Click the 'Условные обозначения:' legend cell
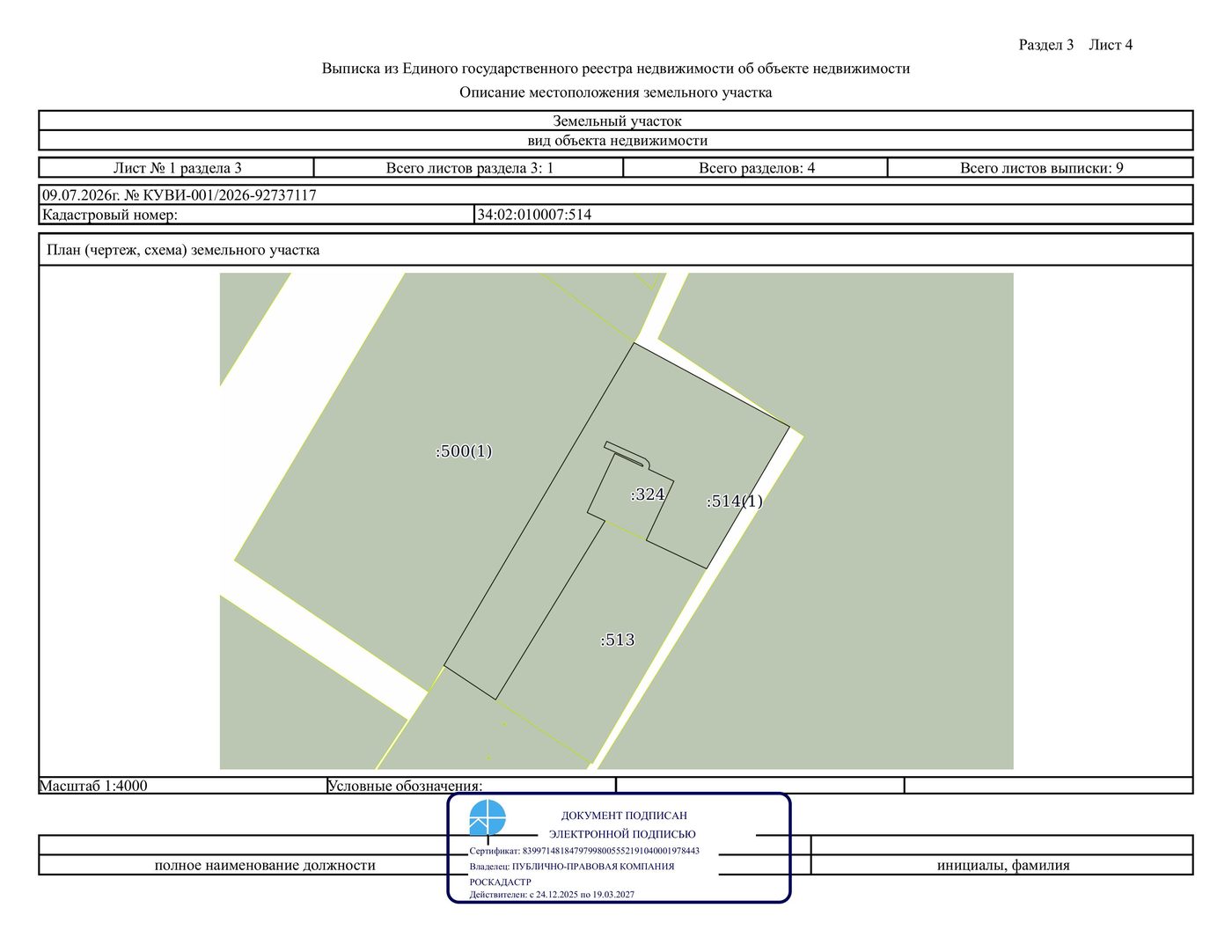Viewport: 1232px width, 952px height. pyautogui.click(x=471, y=786)
